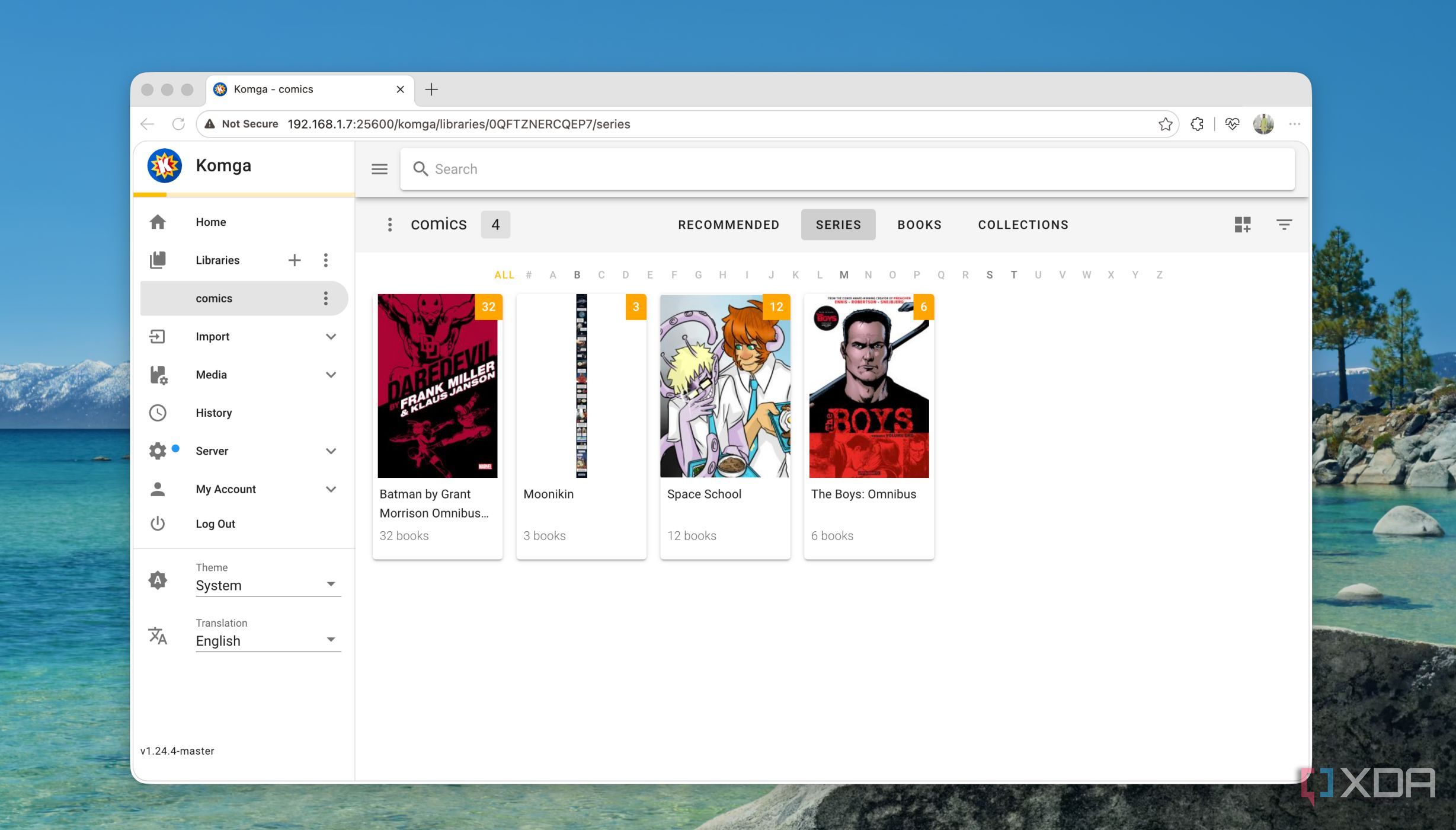The image size is (1456, 830).
Task: Open Batman by Grant Morrison Omnibus cover
Action: (x=437, y=386)
